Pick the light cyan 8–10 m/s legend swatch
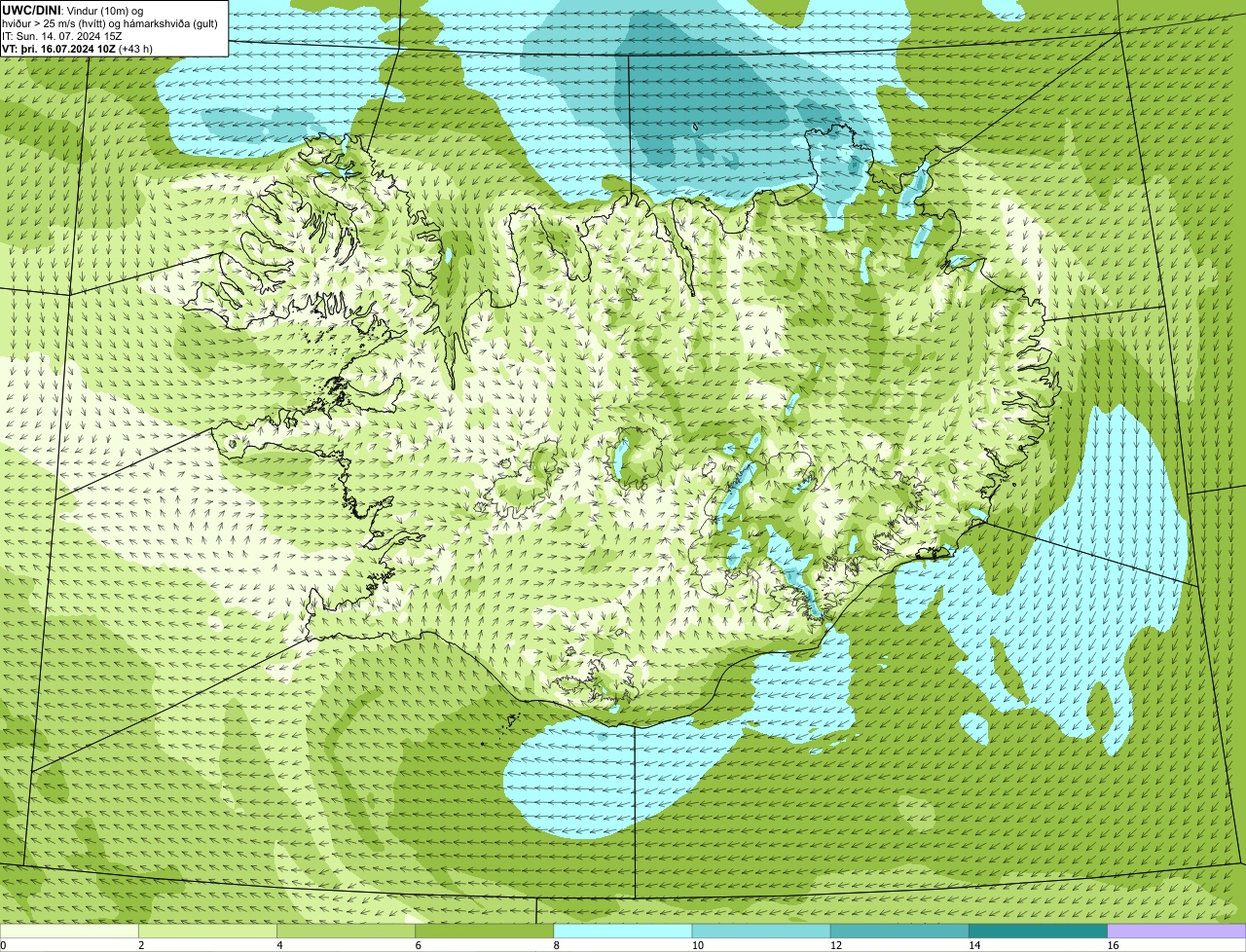Image resolution: width=1246 pixels, height=952 pixels. (622, 931)
